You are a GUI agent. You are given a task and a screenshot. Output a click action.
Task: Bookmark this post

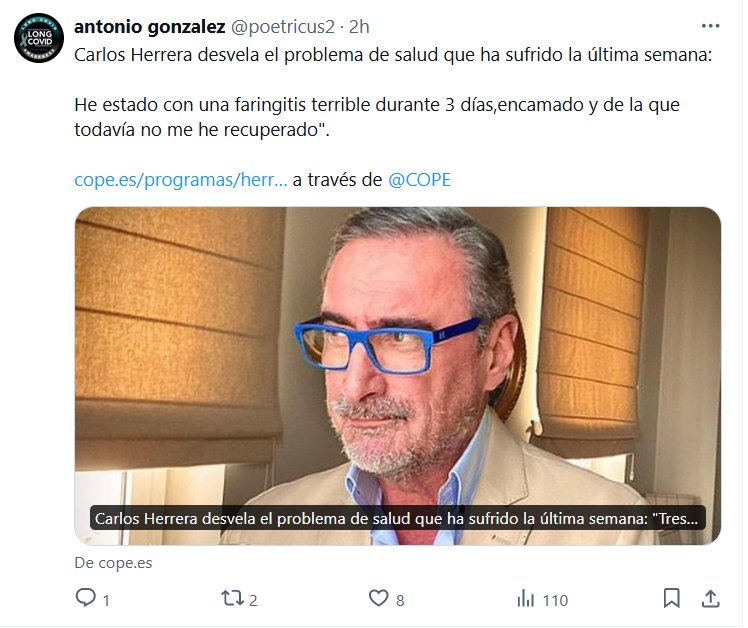[672, 598]
